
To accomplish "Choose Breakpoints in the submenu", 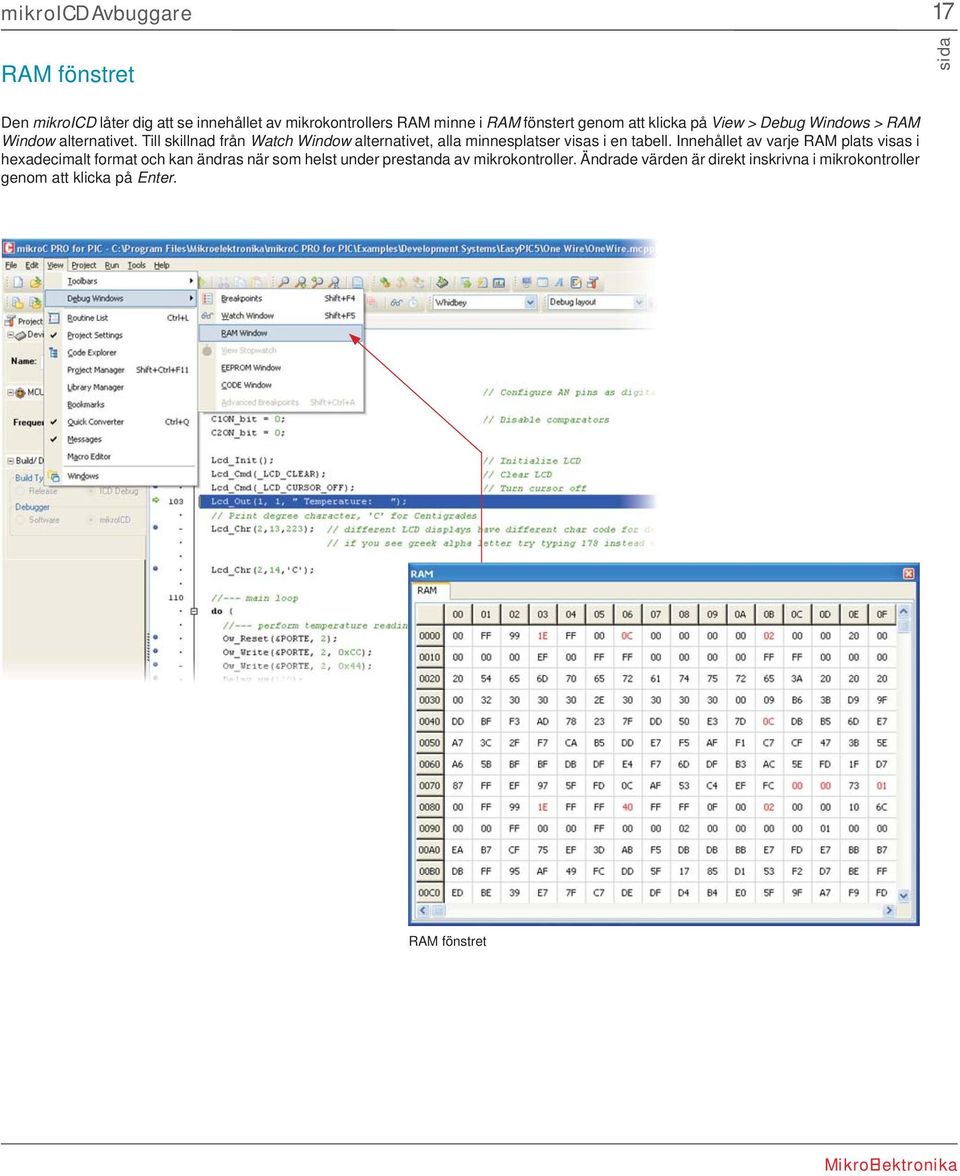I will coord(281,298).
